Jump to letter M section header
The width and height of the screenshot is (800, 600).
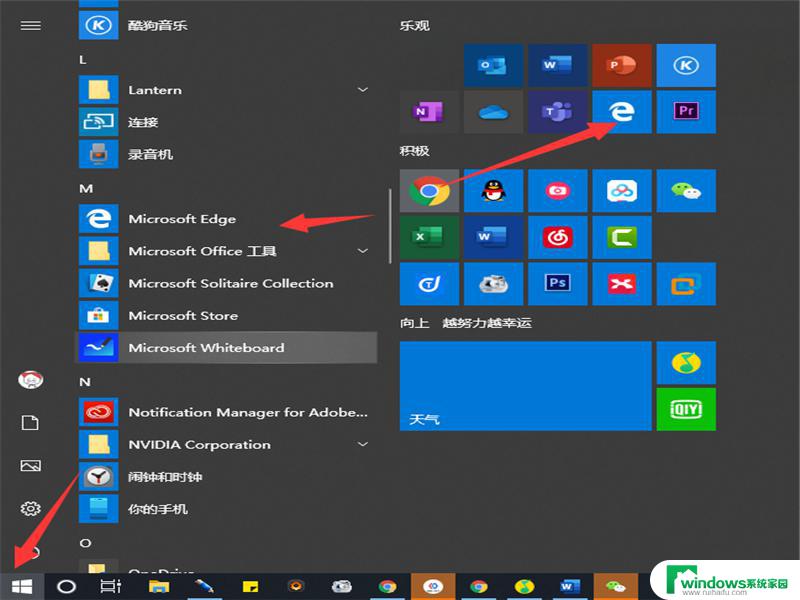pos(86,189)
